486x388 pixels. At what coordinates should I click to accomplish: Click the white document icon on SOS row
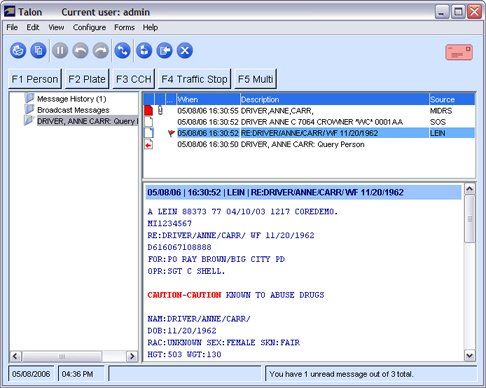[149, 122]
